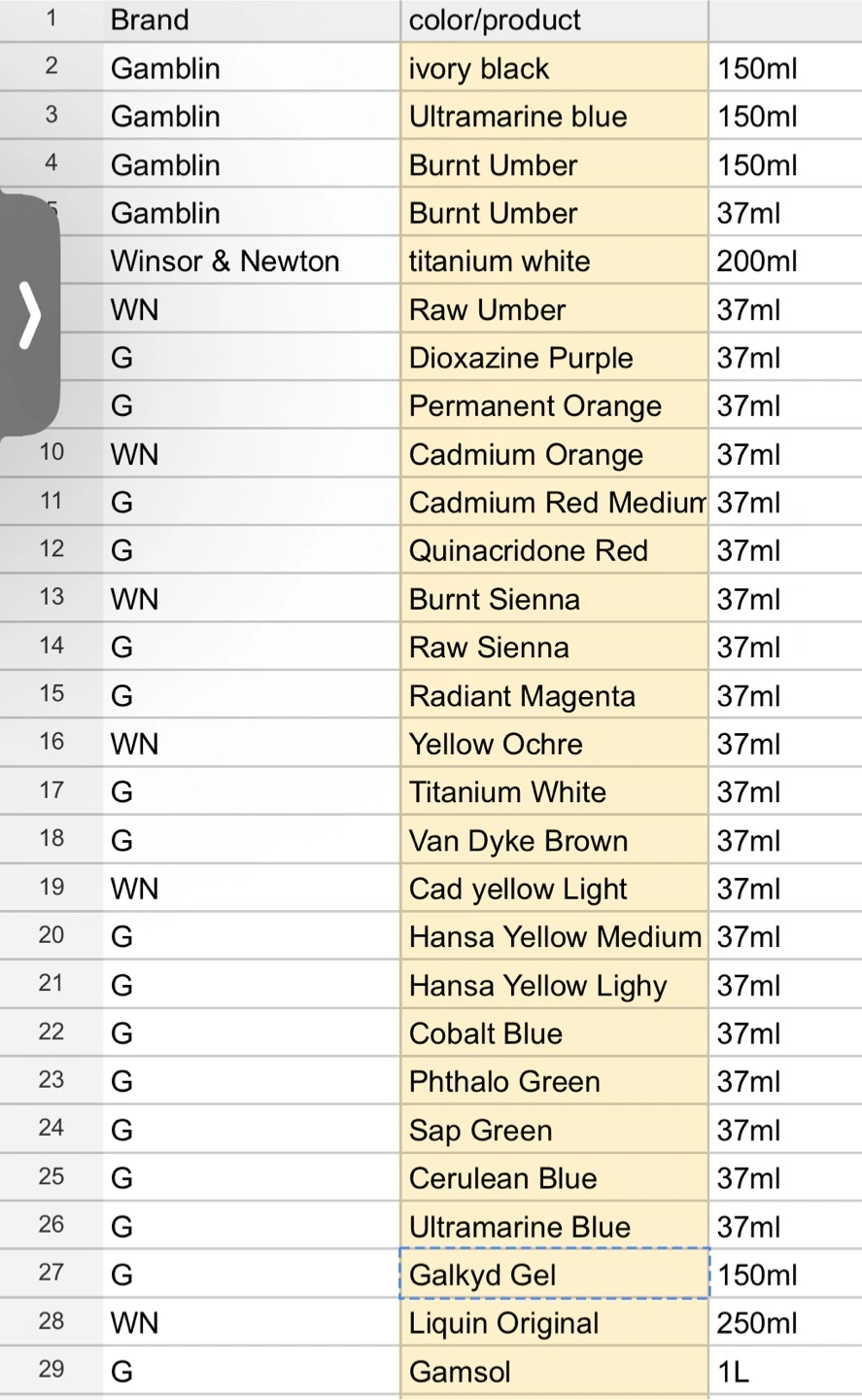Image resolution: width=862 pixels, height=1400 pixels.
Task: Select row header 1
Action: click(x=52, y=20)
